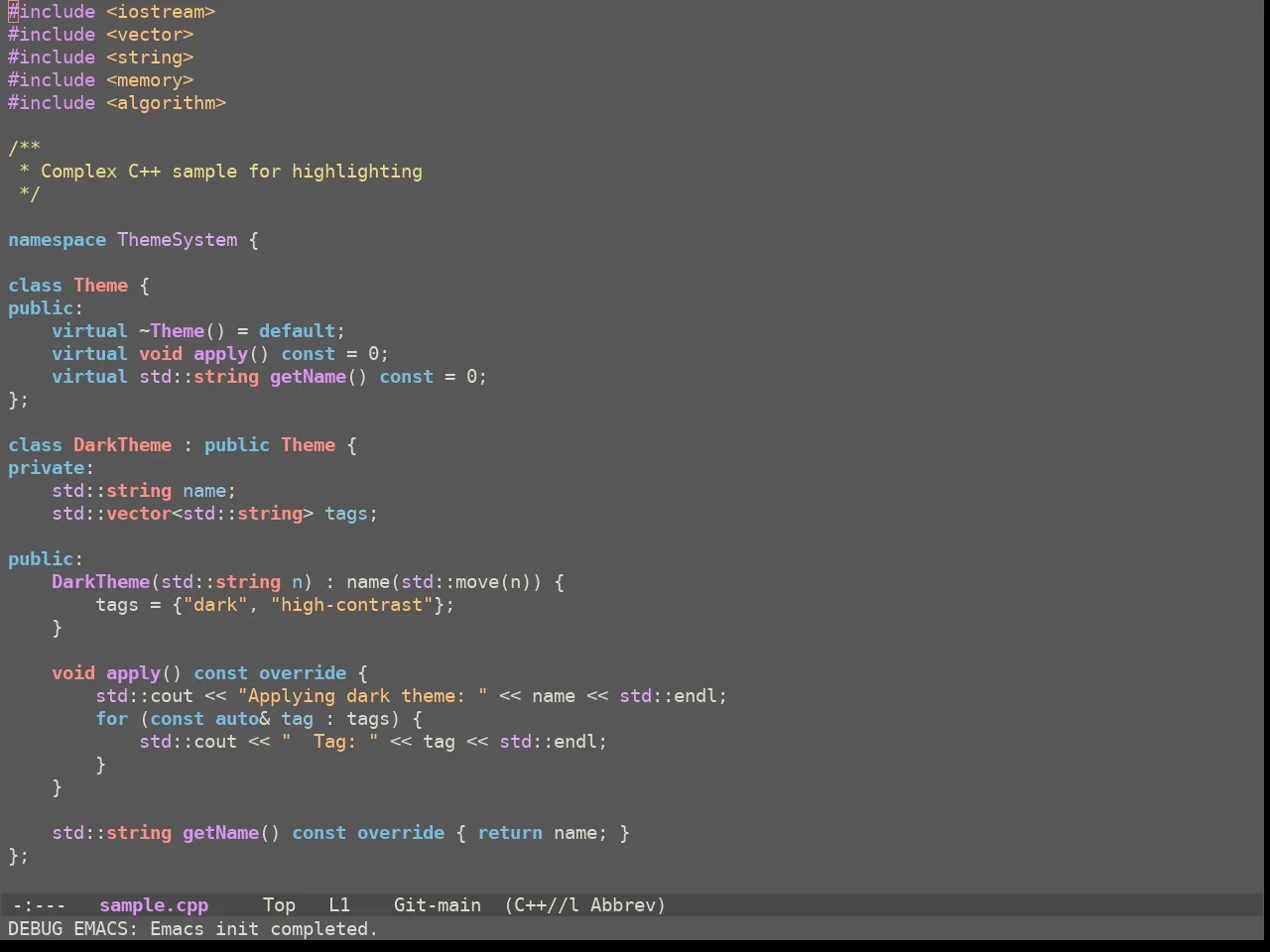
Task: Click the comment 'Complex C++ sample for highlighting'
Action: [x=231, y=172]
